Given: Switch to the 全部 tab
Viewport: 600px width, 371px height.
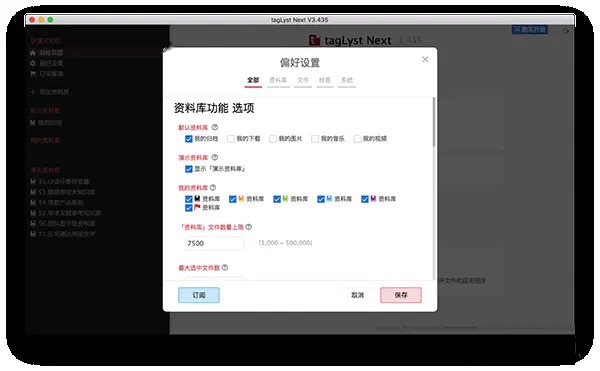Looking at the screenshot, I should pos(253,80).
